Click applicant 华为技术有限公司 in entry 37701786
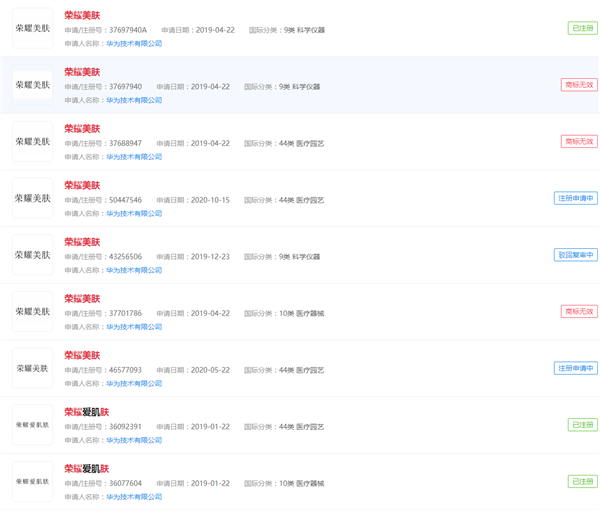Image resolution: width=600 pixels, height=511 pixels. tap(134, 327)
